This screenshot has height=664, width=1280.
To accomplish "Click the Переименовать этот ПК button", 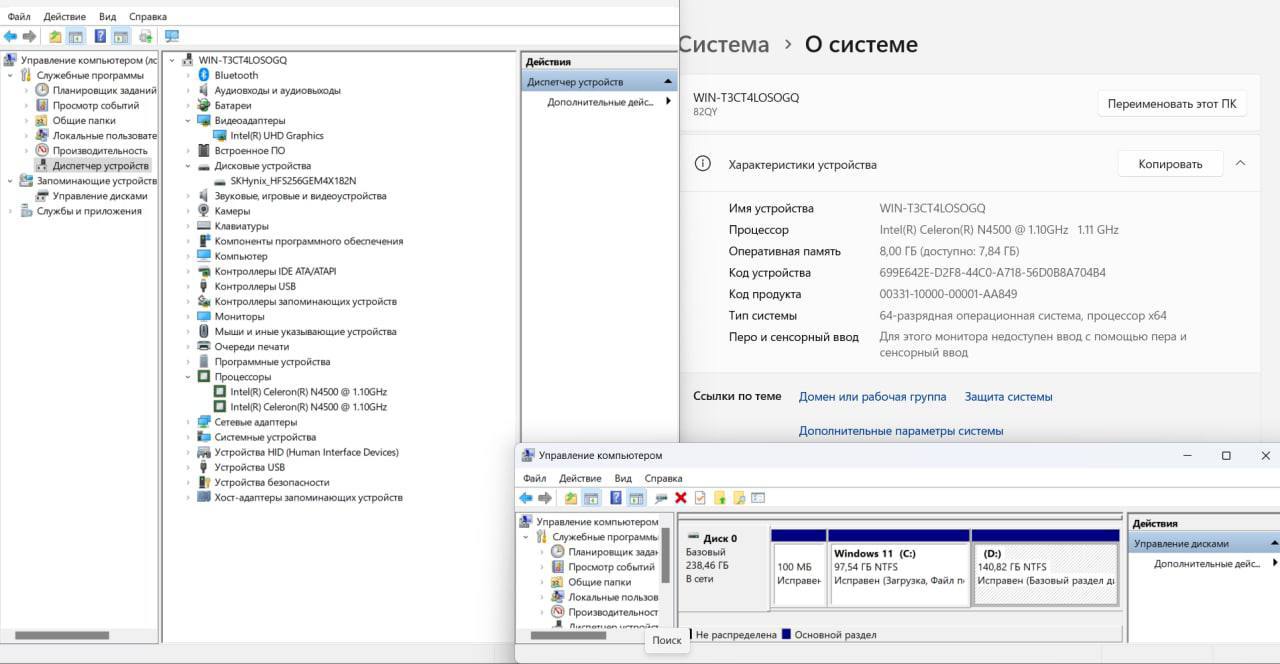I will 1172,103.
